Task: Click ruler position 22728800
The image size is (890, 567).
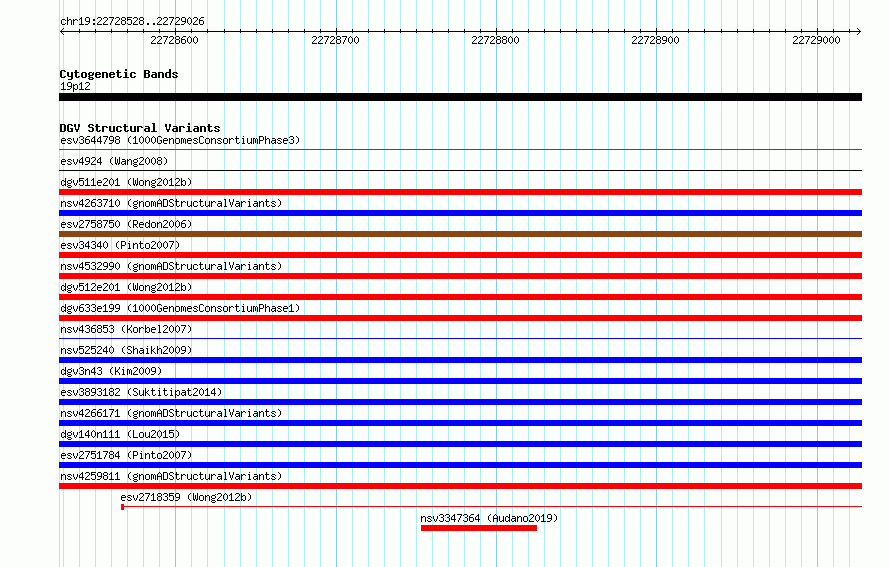Action: (x=496, y=40)
